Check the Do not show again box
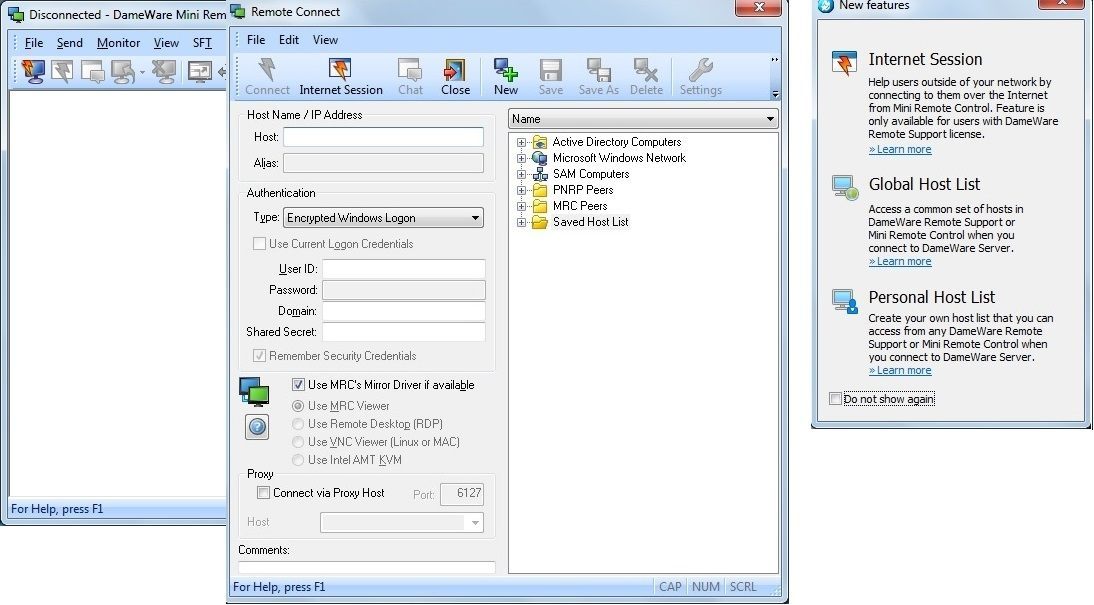The image size is (1094, 605). point(836,399)
